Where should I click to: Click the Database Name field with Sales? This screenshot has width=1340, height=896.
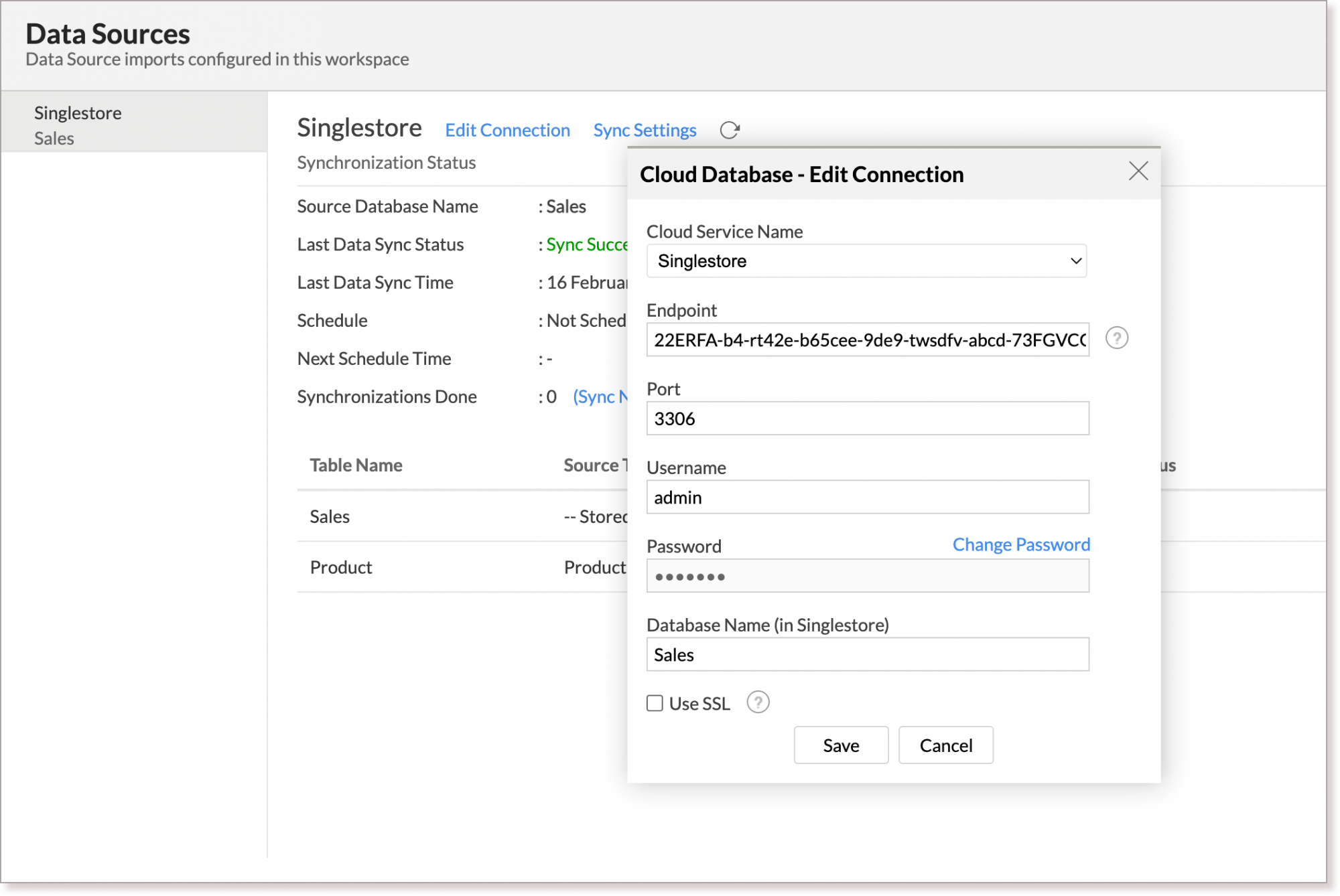(x=868, y=655)
